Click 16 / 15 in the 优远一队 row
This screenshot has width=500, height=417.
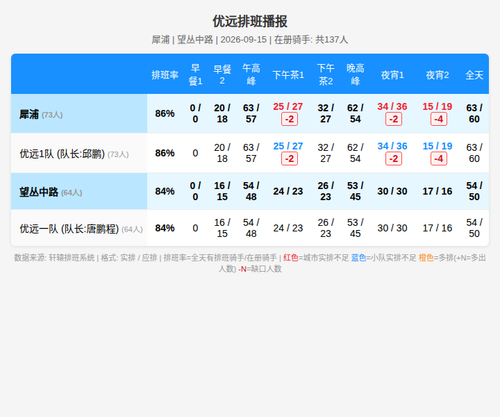pyautogui.click(x=222, y=228)
